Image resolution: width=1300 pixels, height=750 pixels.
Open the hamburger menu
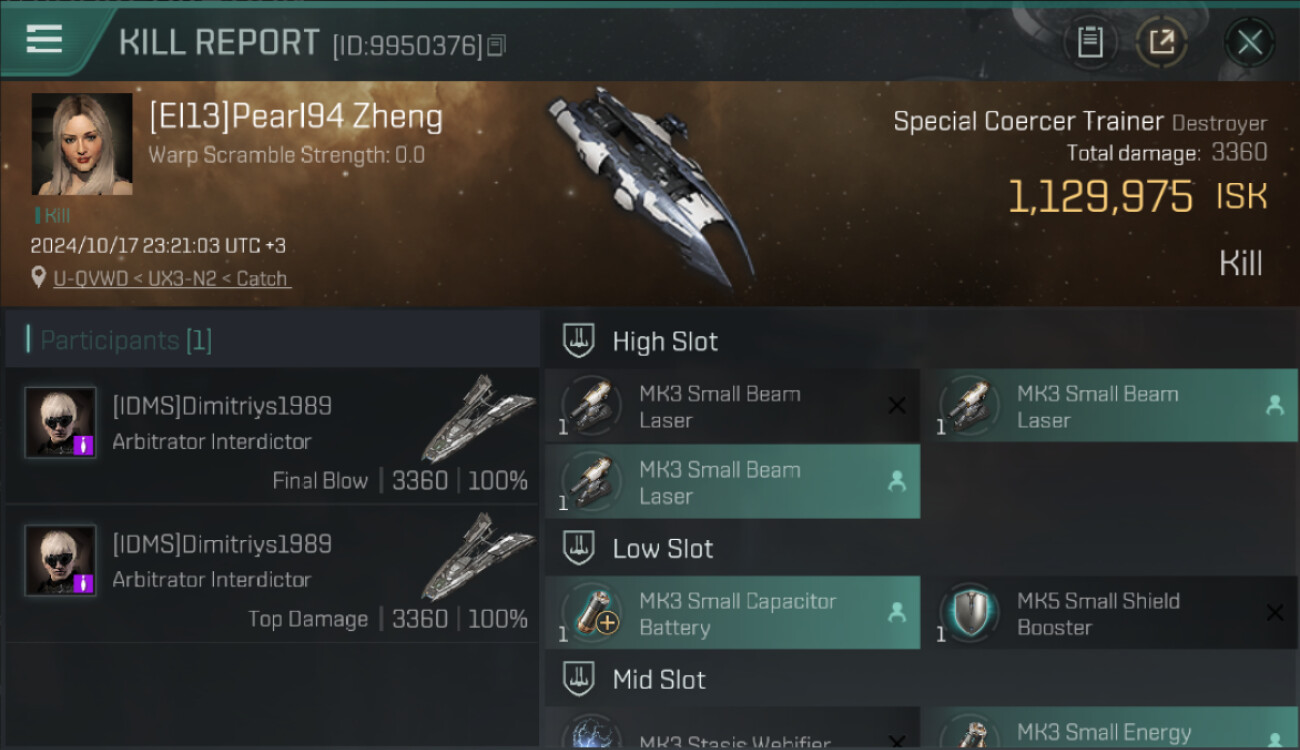point(45,40)
